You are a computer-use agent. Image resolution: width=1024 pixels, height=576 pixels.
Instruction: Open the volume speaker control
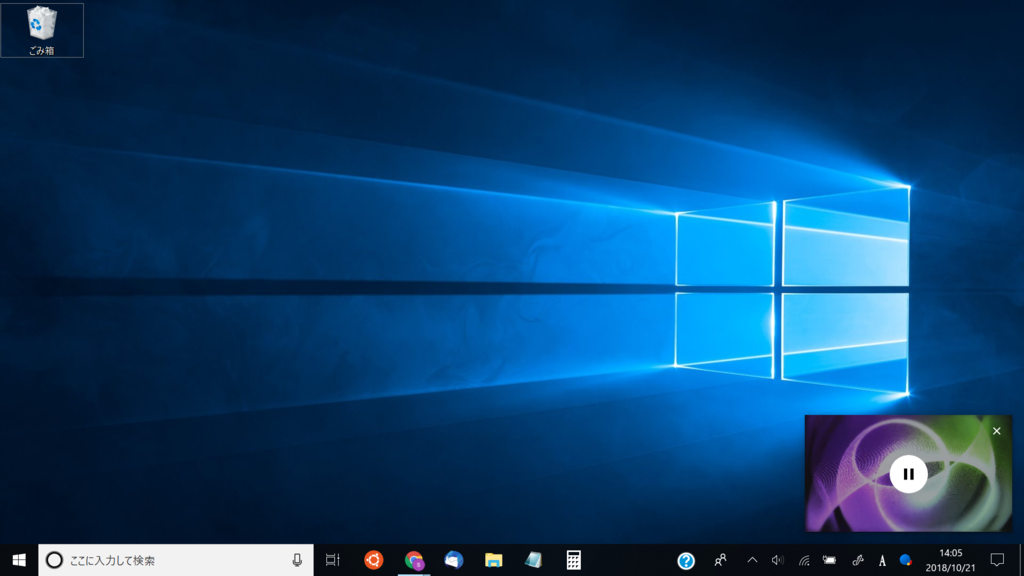coord(777,560)
